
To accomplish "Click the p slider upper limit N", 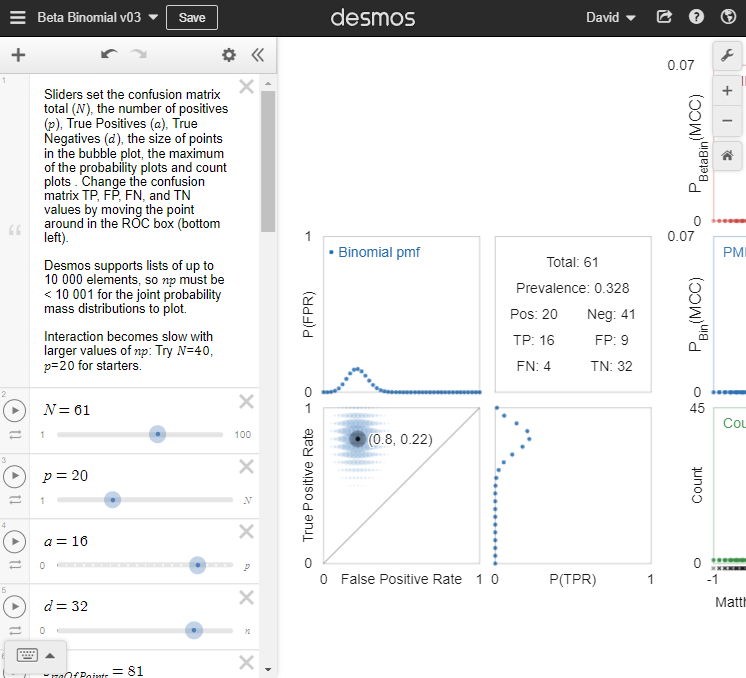I will pos(247,500).
